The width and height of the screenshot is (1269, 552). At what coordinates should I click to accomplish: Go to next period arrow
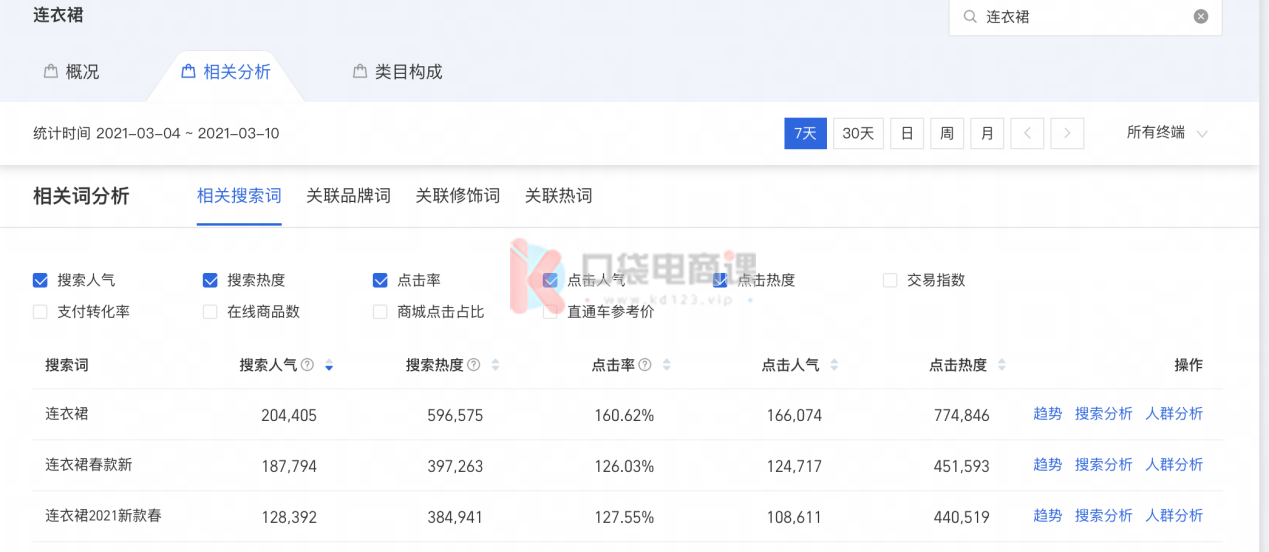point(1067,133)
